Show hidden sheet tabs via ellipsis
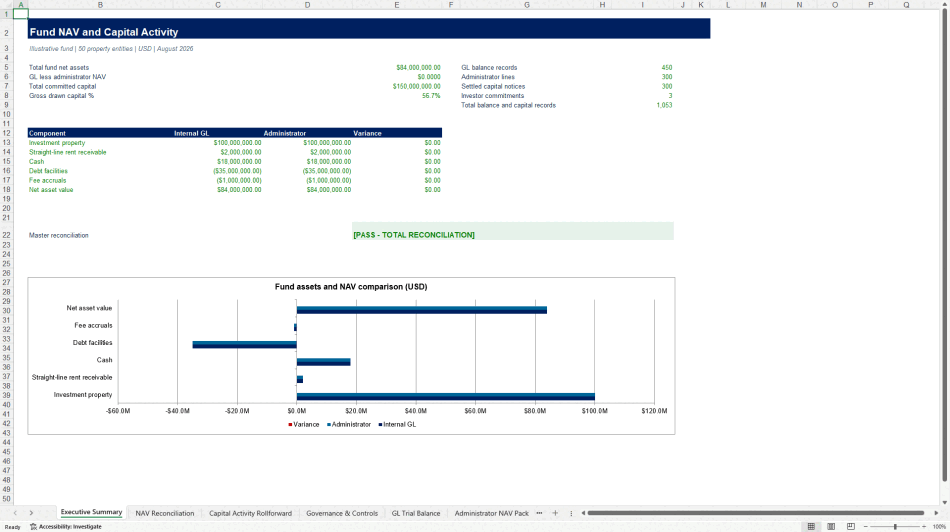Image resolution: width=950 pixels, height=532 pixels. tap(539, 513)
